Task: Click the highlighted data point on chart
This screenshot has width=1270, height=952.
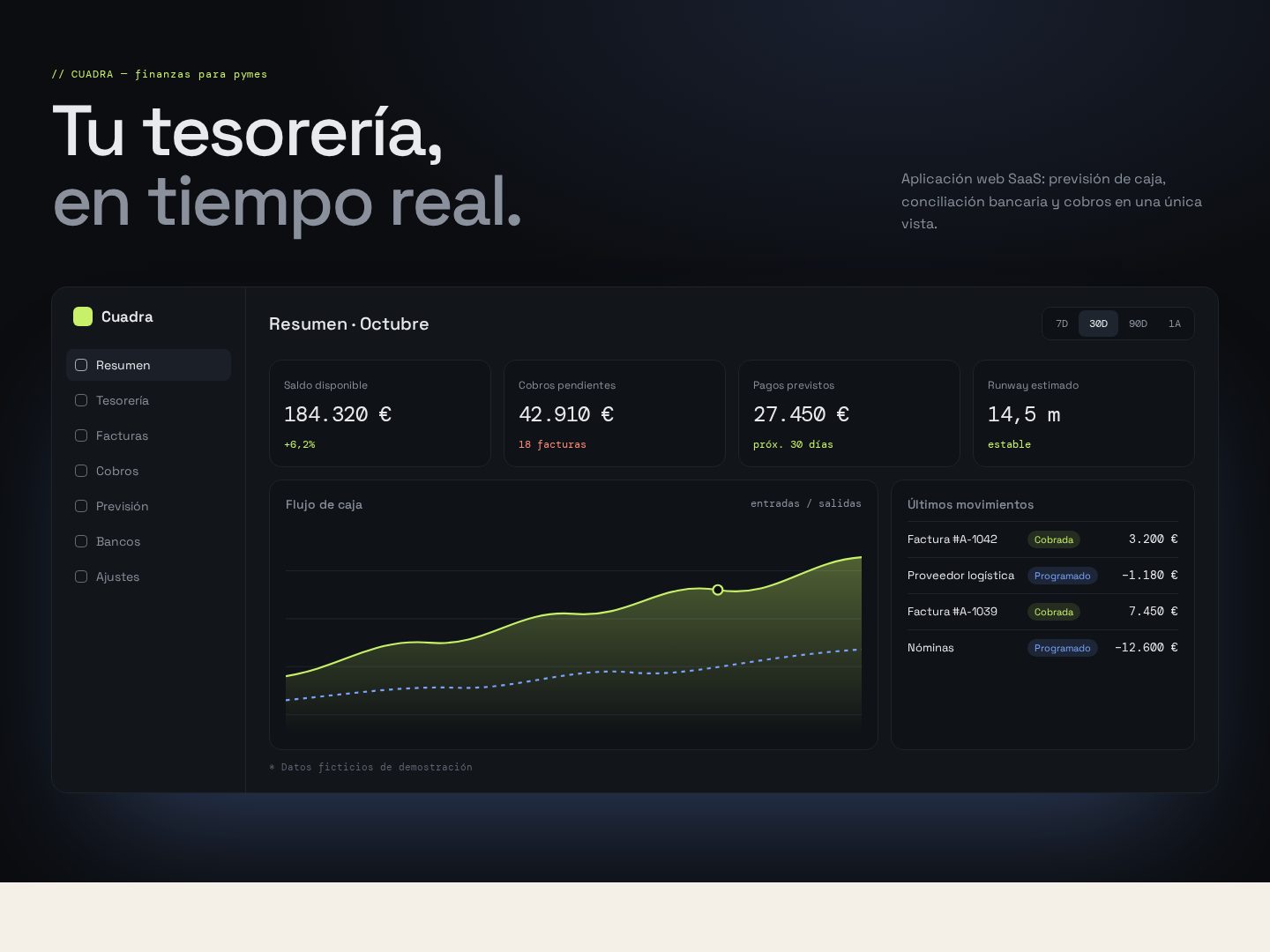Action: point(718,590)
